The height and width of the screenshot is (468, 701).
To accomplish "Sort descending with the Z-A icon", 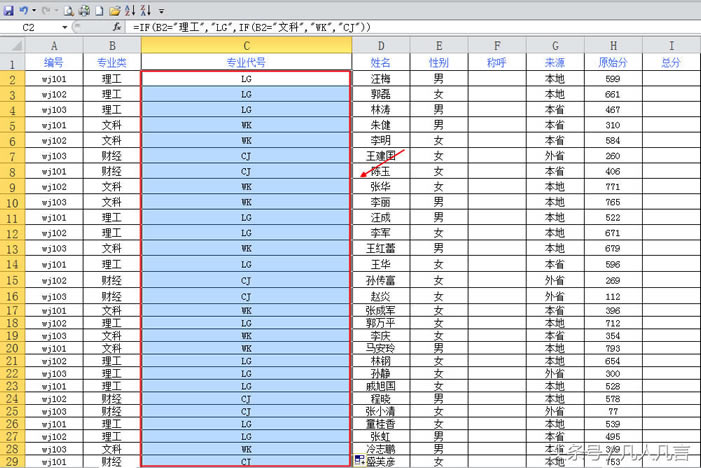I will [x=145, y=11].
